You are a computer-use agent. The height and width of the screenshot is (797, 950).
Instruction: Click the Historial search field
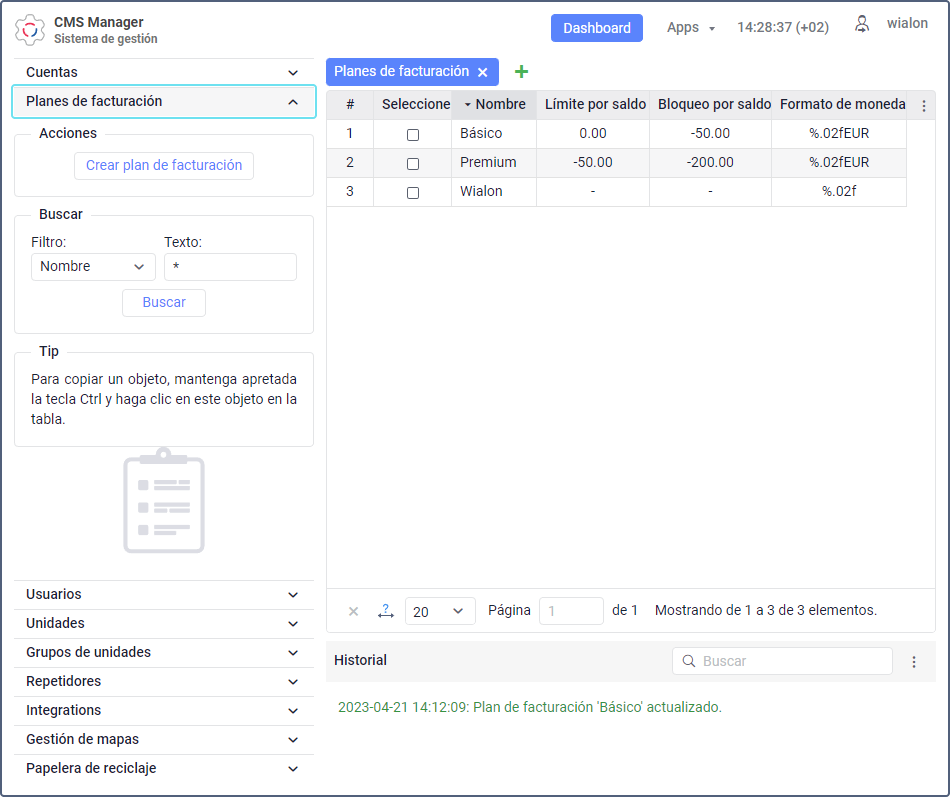pos(790,661)
